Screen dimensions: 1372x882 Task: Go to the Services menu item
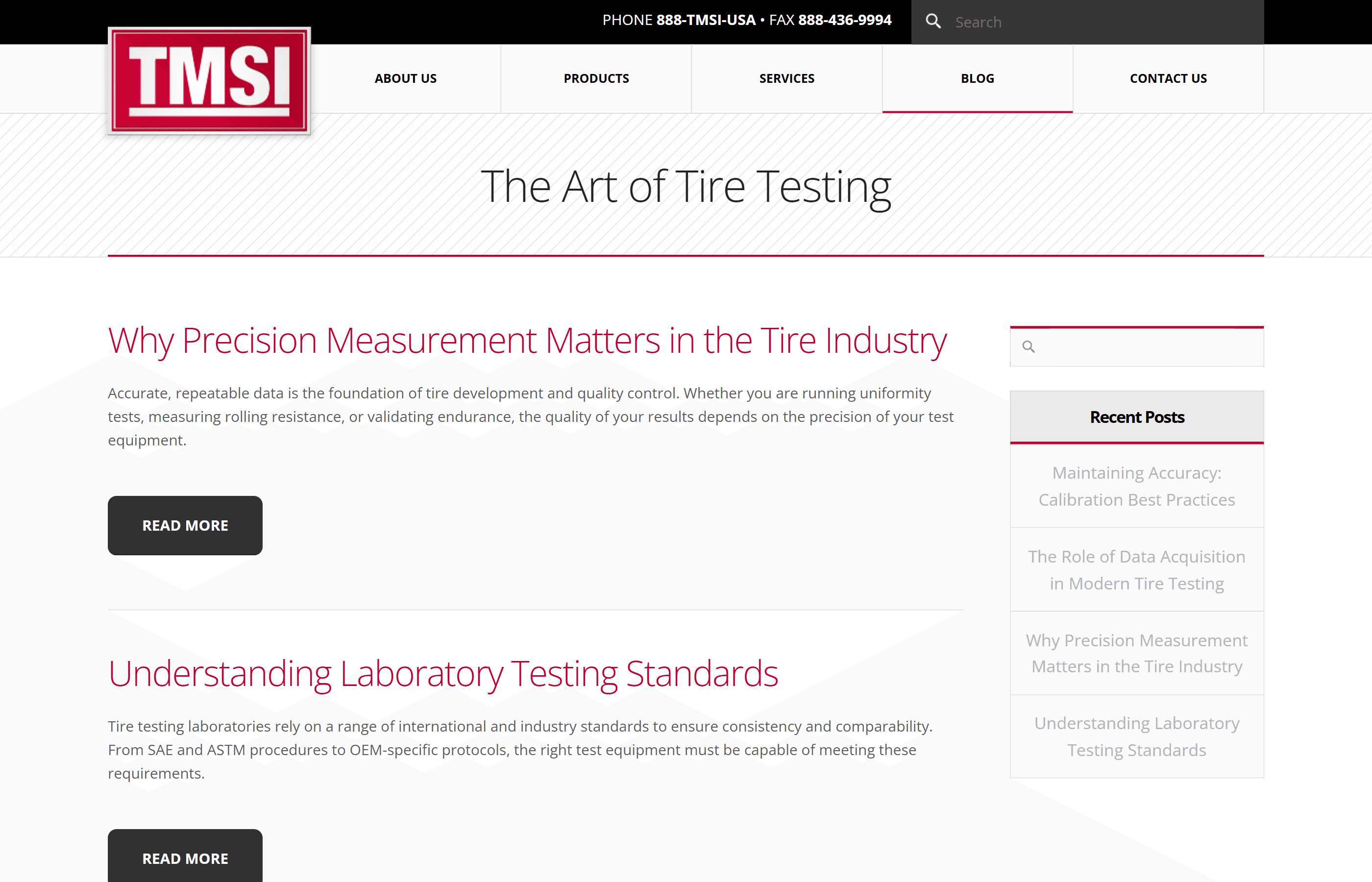point(787,78)
